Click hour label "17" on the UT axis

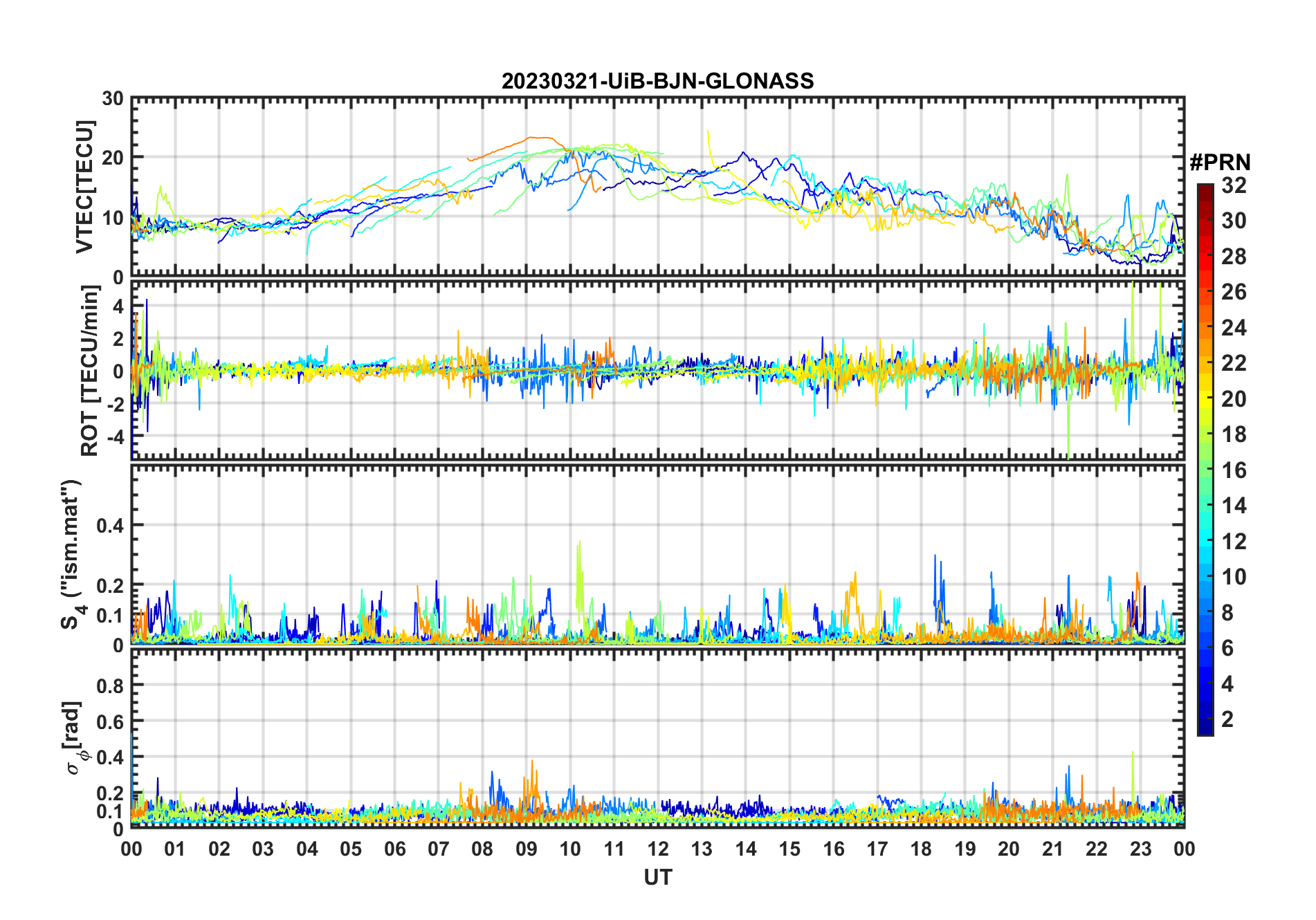point(877,849)
